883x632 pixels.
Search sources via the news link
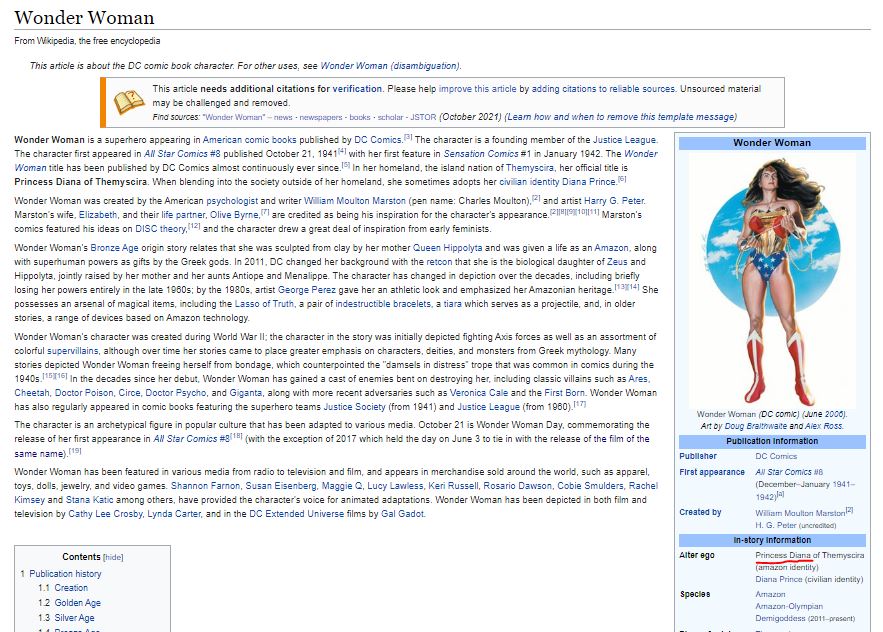(283, 117)
